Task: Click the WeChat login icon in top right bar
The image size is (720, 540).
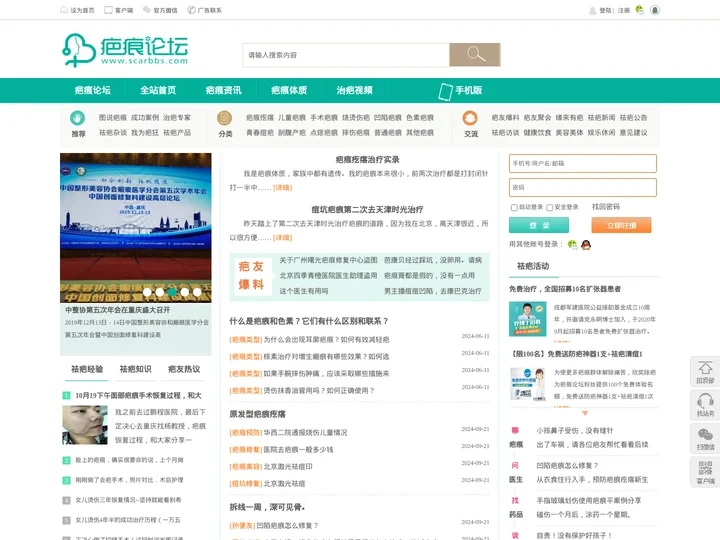Action: (640, 10)
